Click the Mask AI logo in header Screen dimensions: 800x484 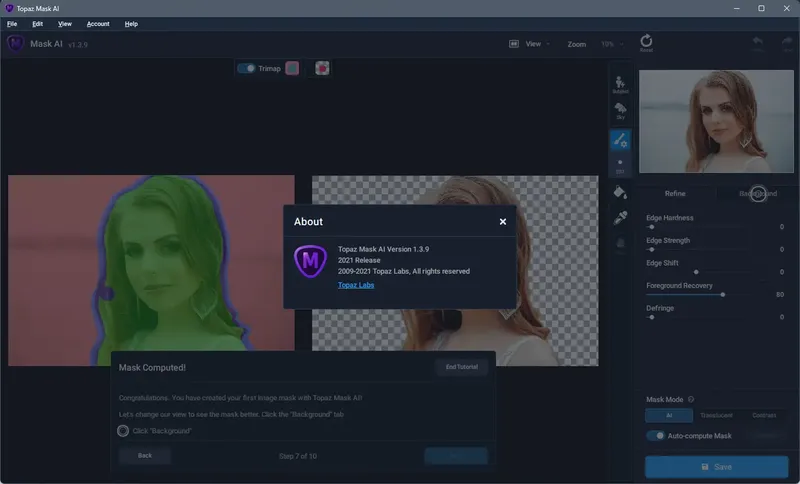(15, 44)
